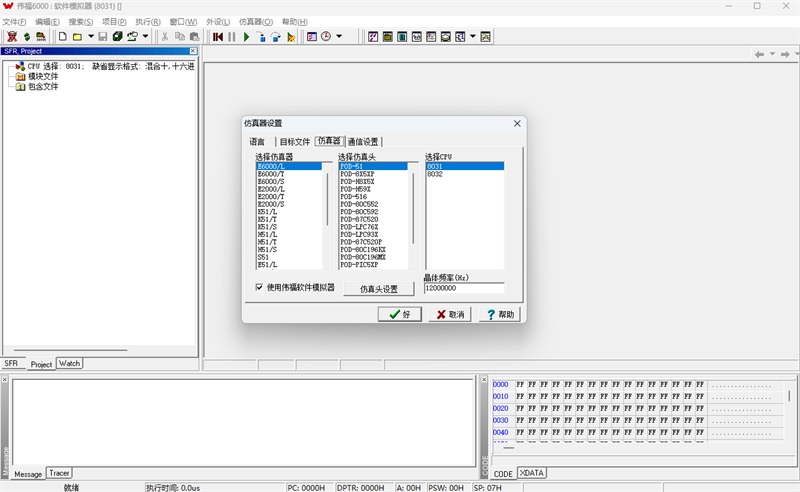Click the 仿真头设置 button
This screenshot has width=800, height=492.
tap(379, 289)
